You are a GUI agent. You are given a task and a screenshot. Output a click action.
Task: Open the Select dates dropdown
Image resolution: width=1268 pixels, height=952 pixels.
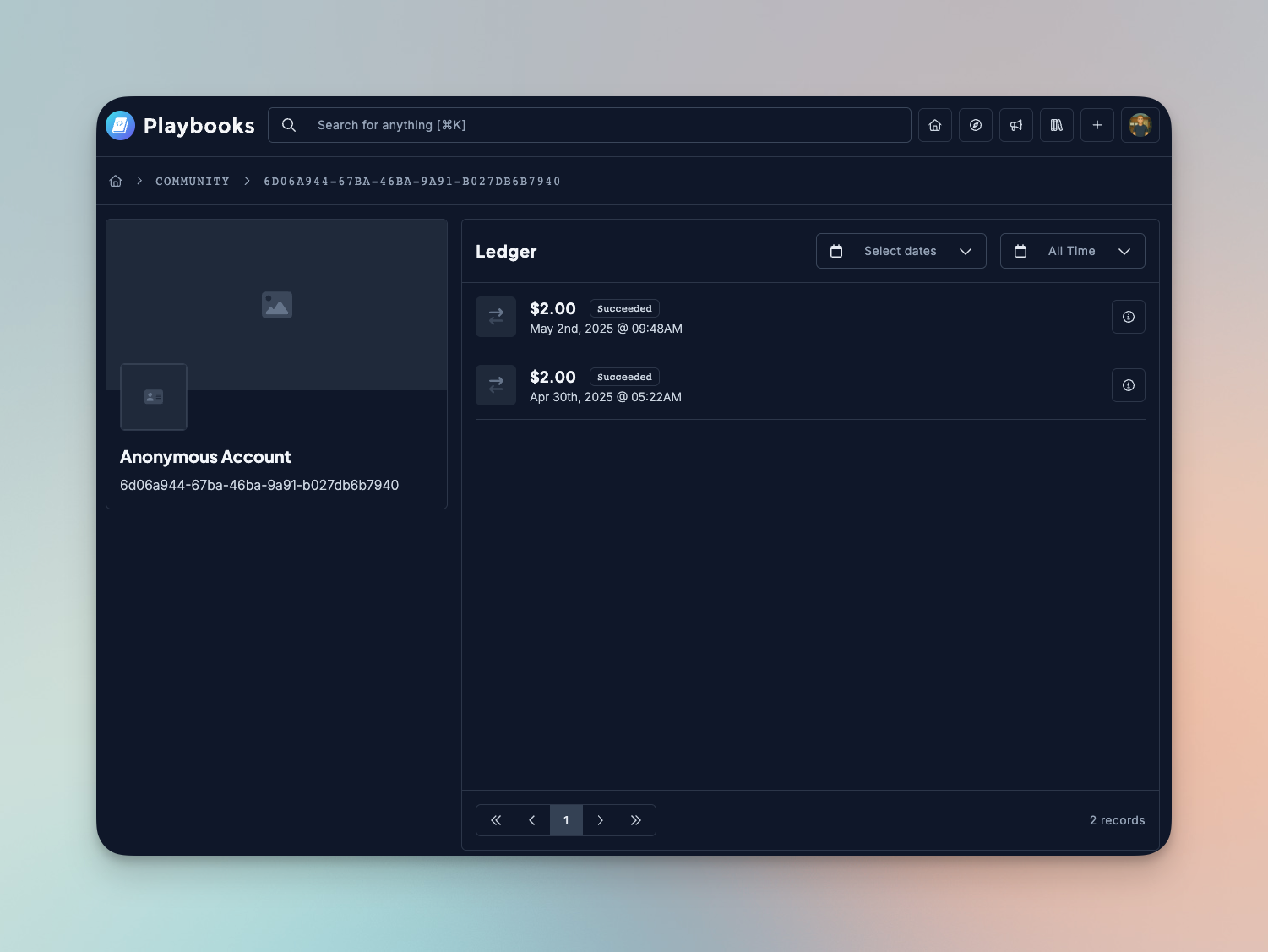[901, 251]
